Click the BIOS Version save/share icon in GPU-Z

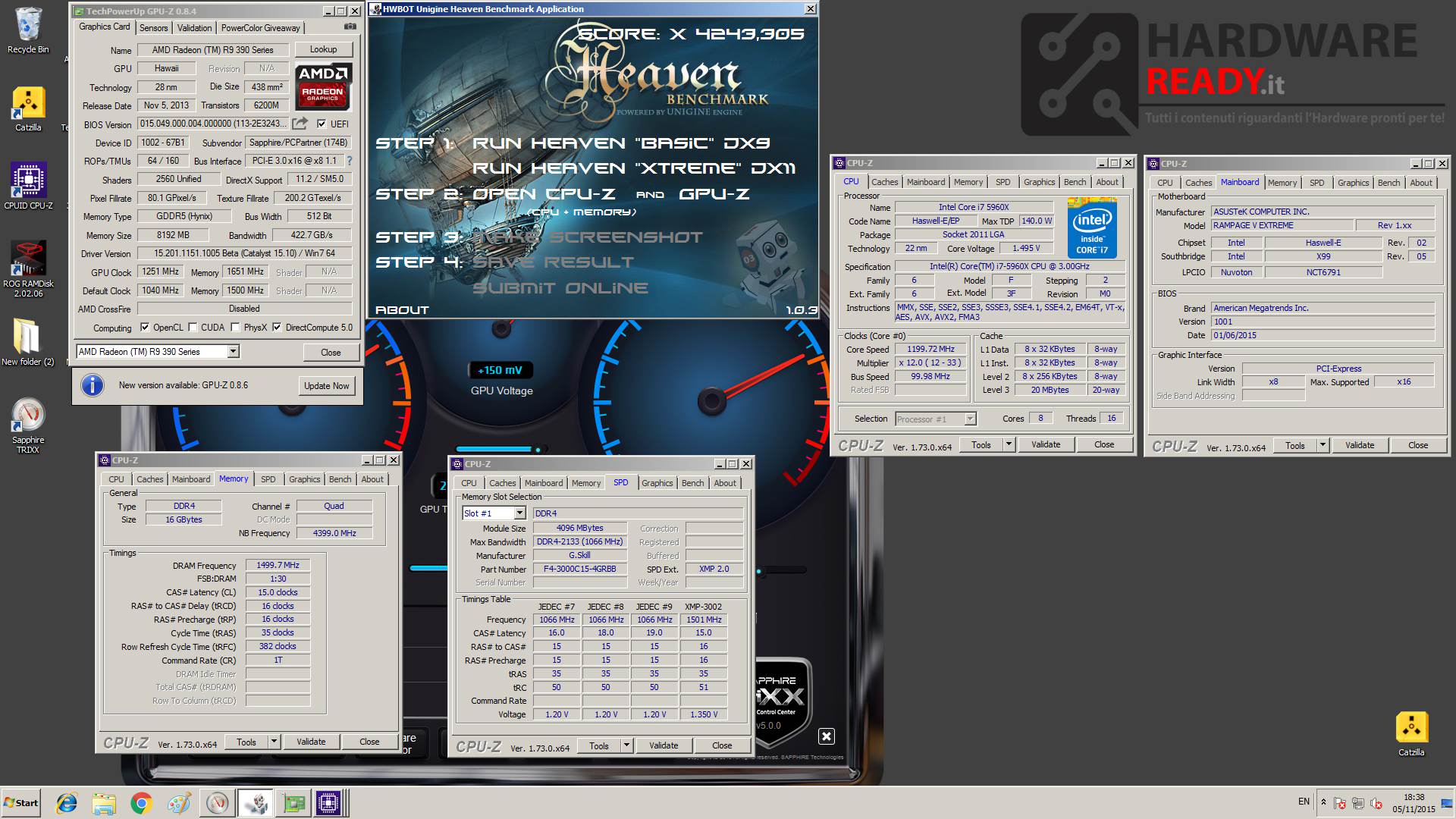(300, 124)
